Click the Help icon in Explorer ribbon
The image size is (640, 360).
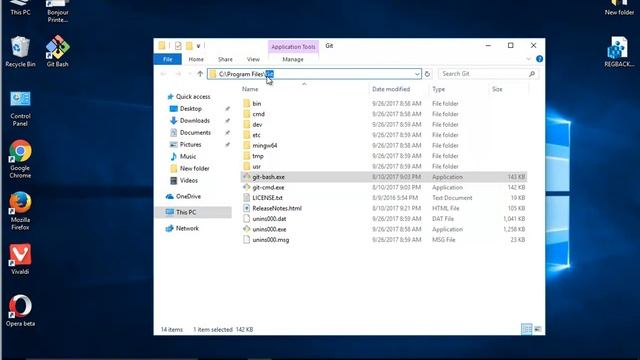click(x=539, y=59)
